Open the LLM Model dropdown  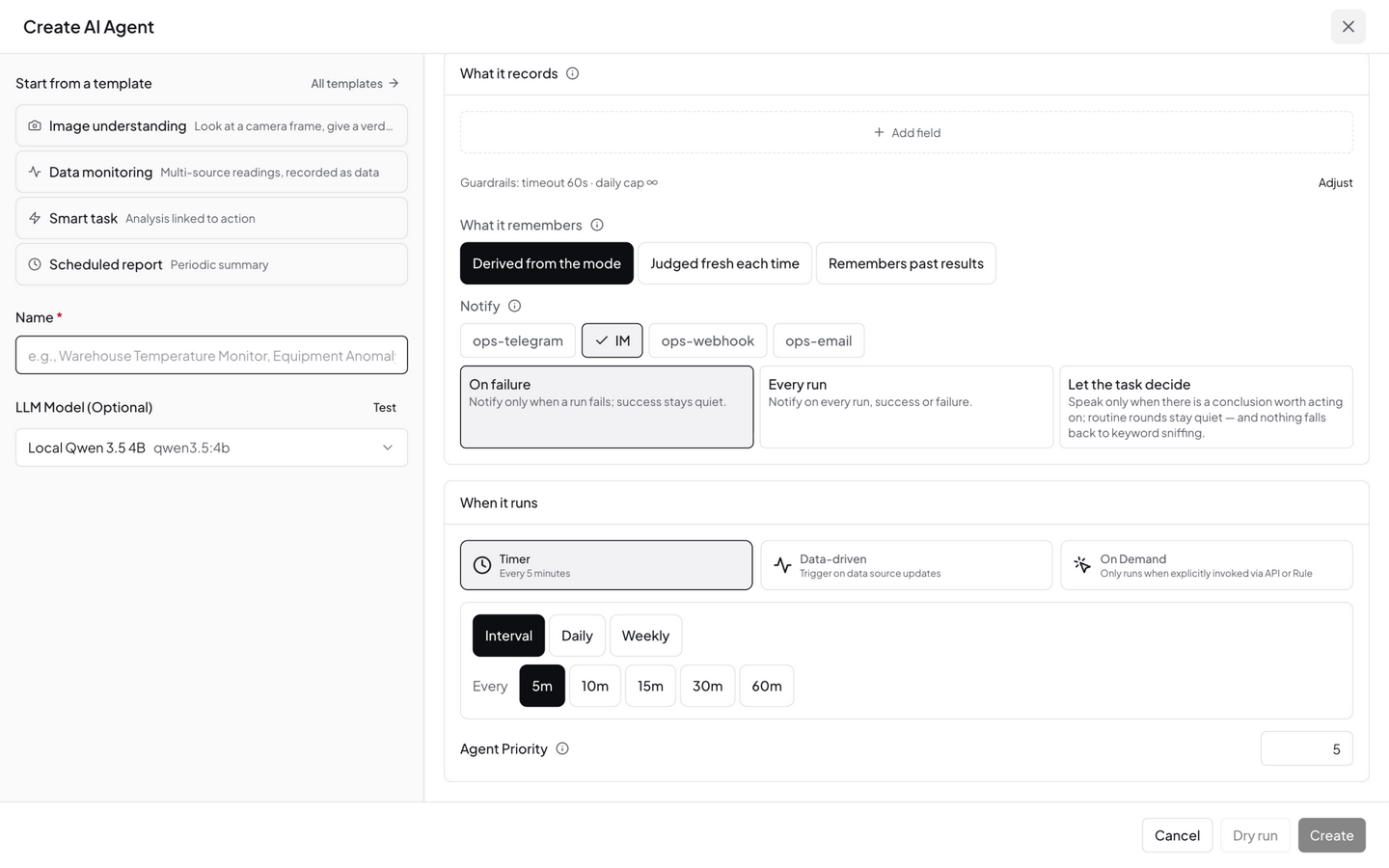point(211,448)
